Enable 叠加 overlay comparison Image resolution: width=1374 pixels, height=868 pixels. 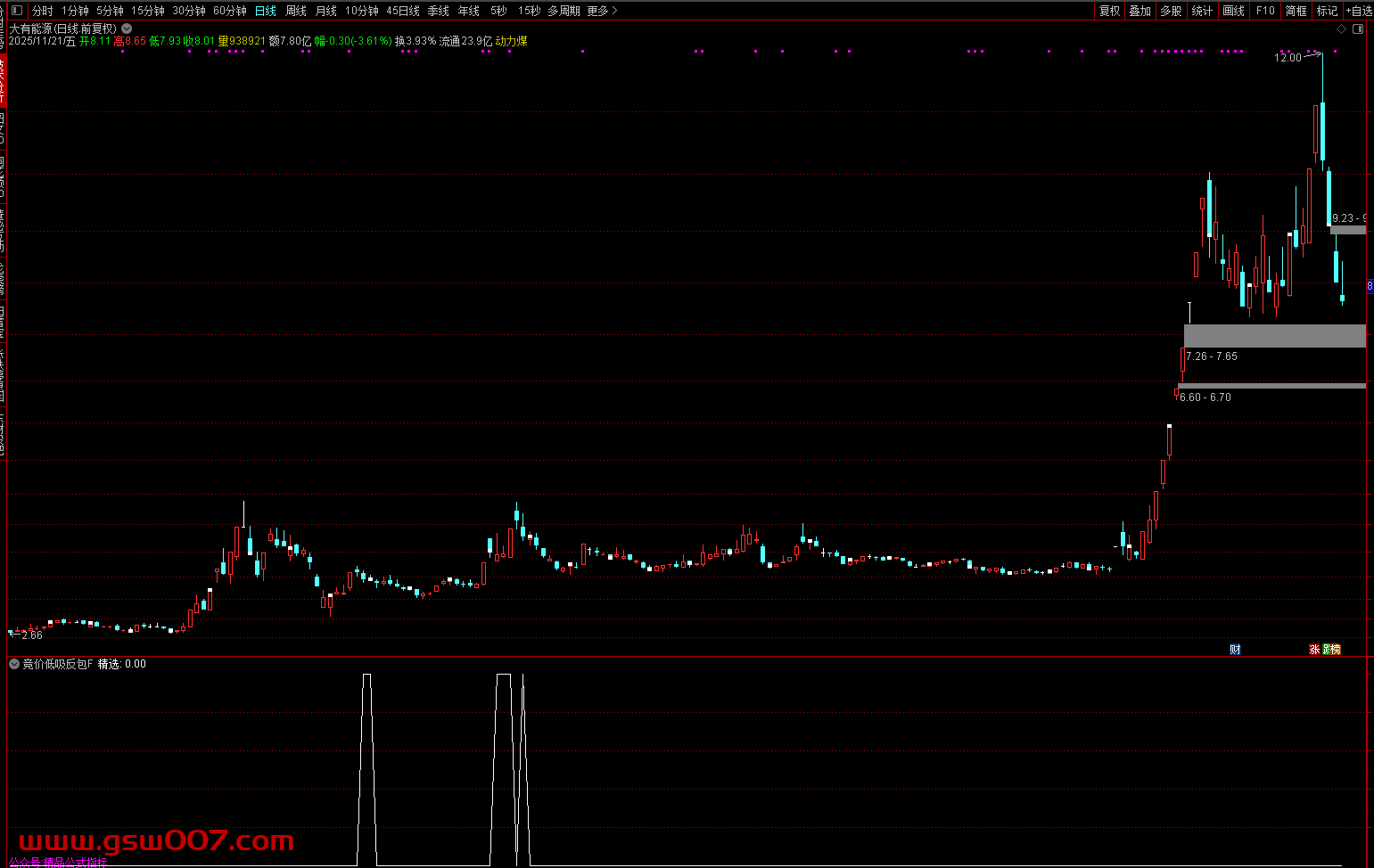click(1140, 11)
